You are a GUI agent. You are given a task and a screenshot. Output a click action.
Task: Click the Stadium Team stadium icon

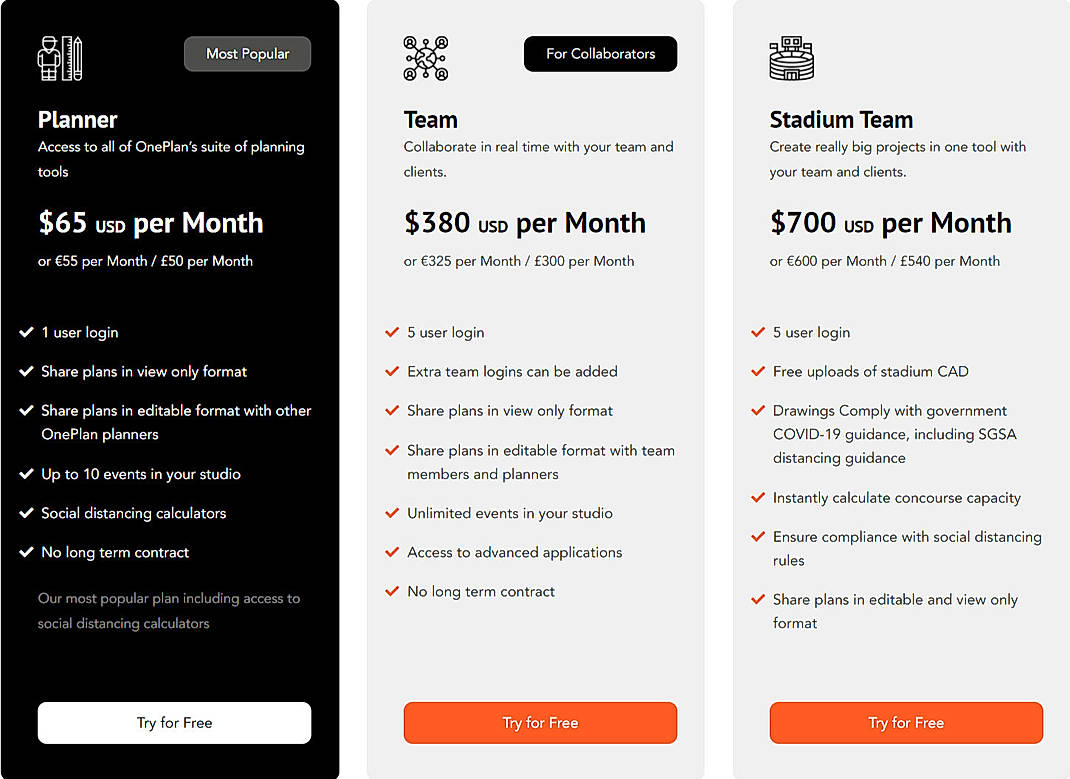point(791,58)
